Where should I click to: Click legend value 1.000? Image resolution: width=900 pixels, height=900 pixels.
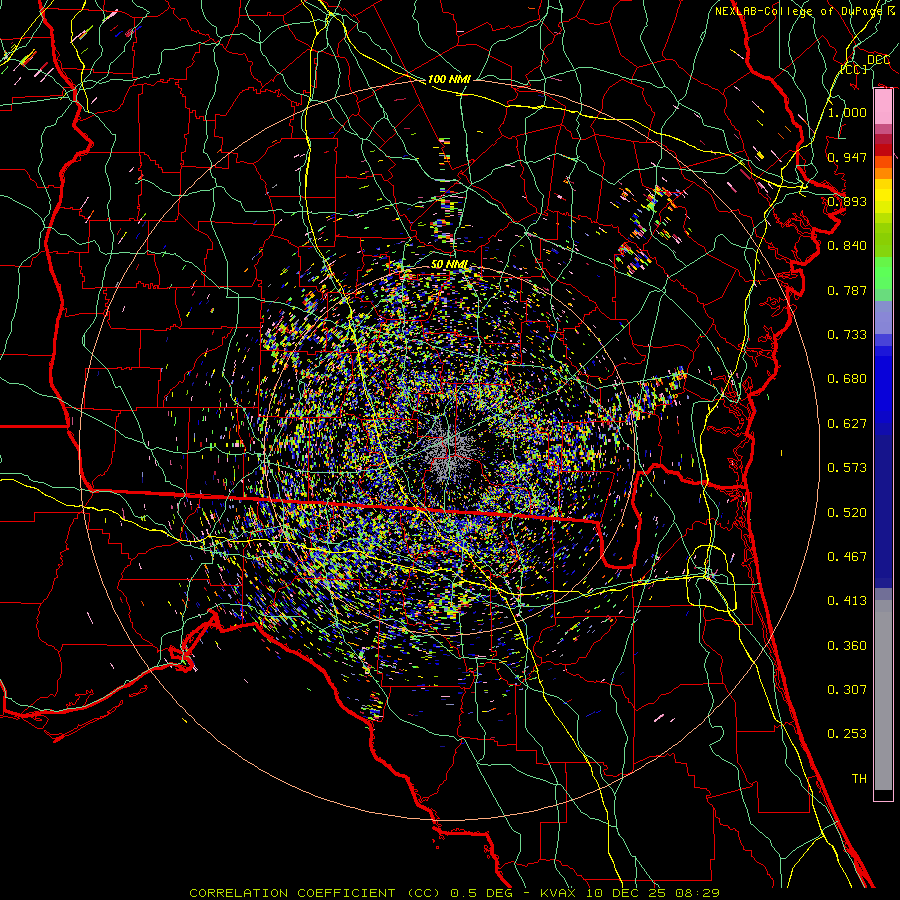[847, 112]
